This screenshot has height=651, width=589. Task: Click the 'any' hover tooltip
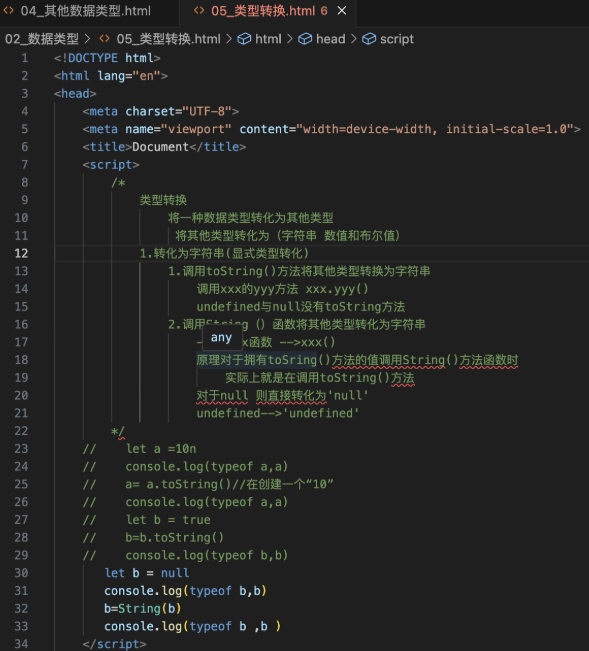pyautogui.click(x=222, y=338)
